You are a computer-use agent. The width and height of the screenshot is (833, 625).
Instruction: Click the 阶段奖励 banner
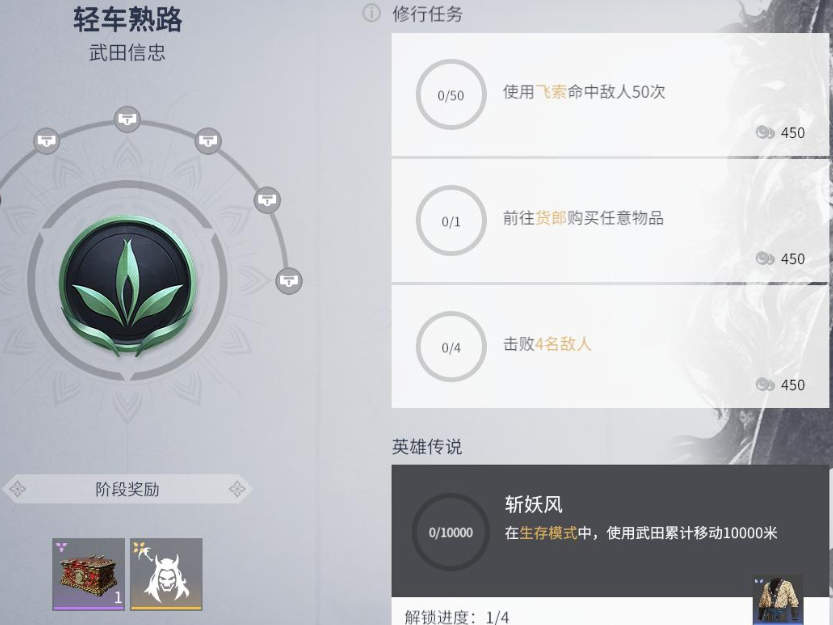click(x=127, y=489)
